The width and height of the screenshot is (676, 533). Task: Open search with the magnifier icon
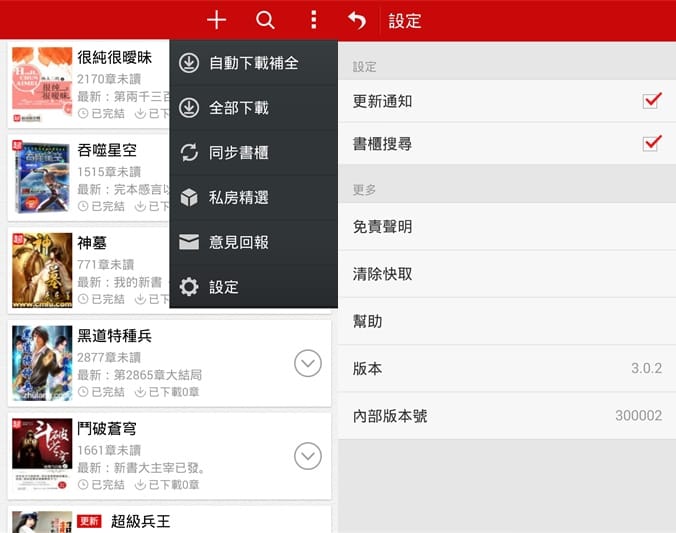tap(265, 20)
